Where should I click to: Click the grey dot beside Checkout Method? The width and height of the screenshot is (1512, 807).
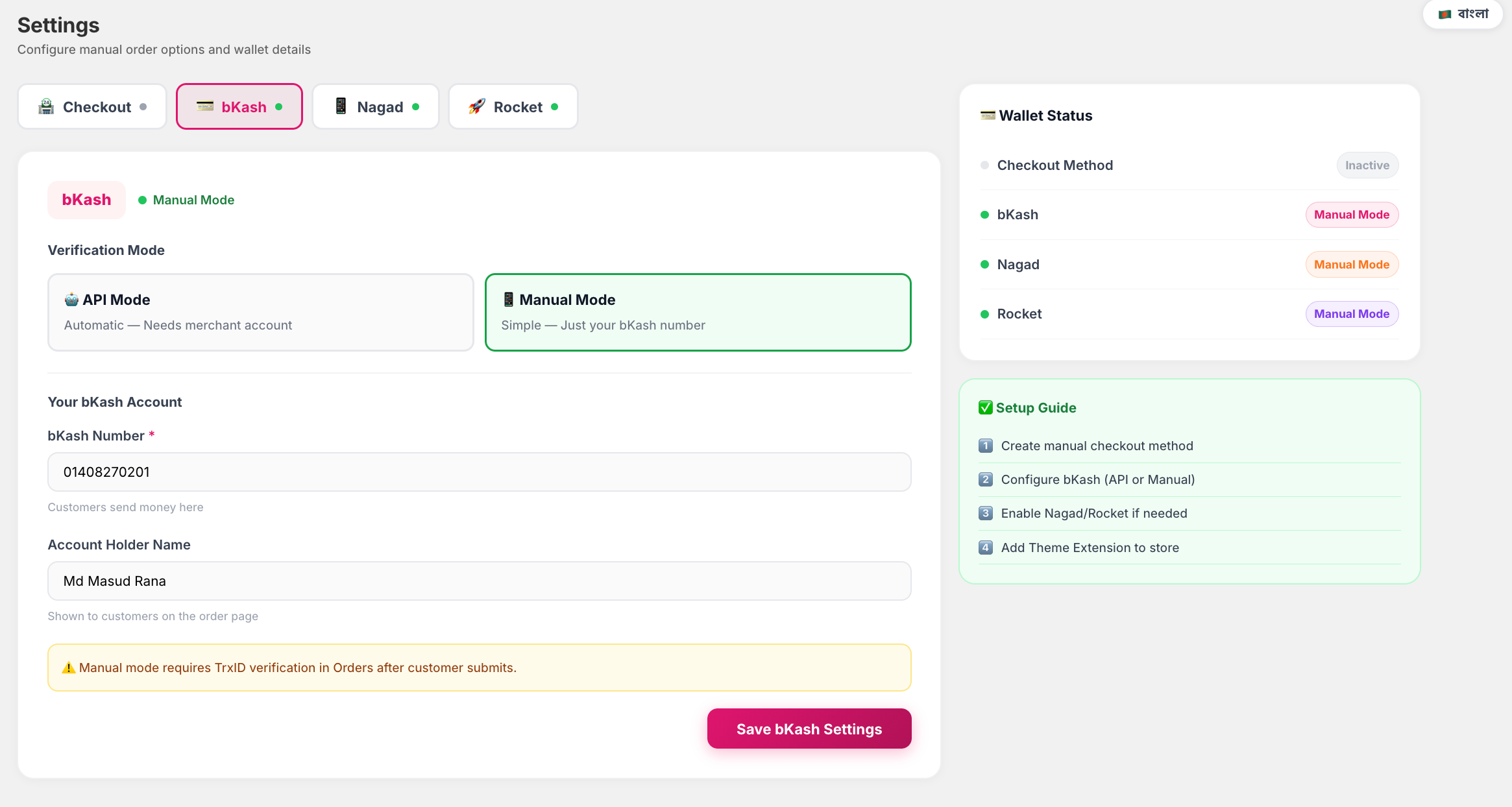click(984, 165)
